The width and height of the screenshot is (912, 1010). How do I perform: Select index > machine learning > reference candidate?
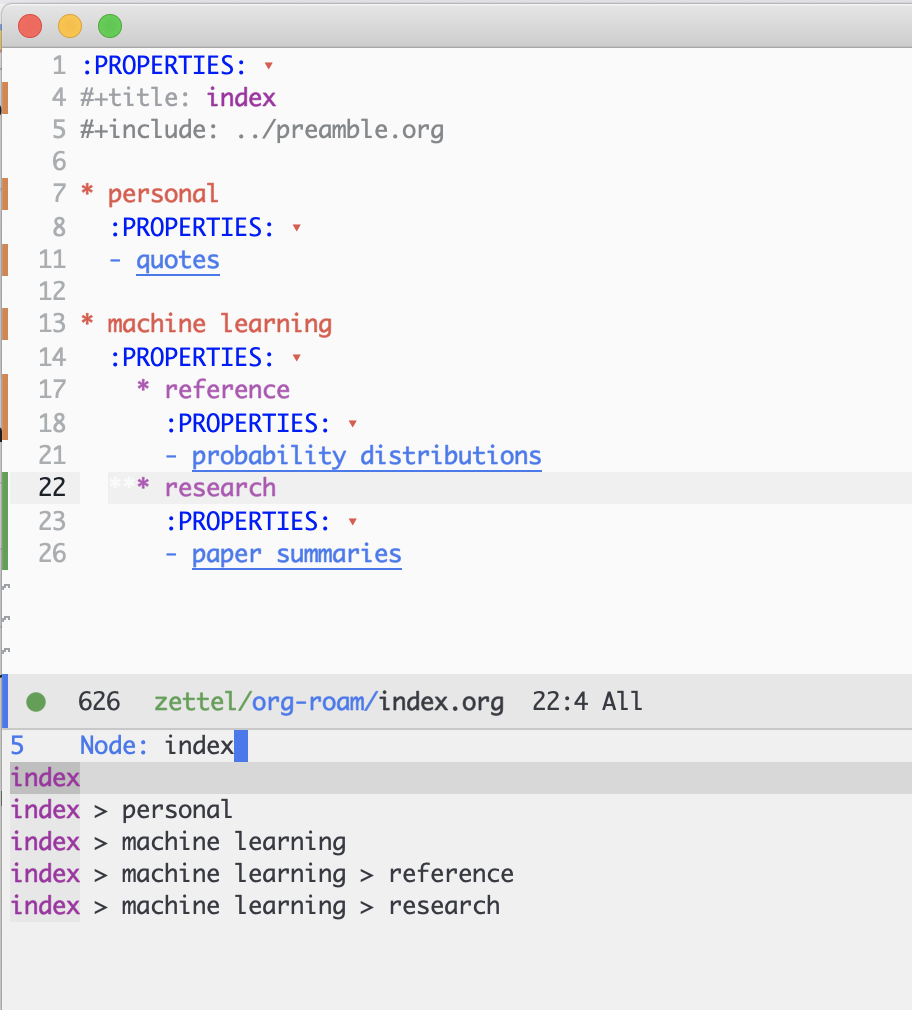click(260, 873)
